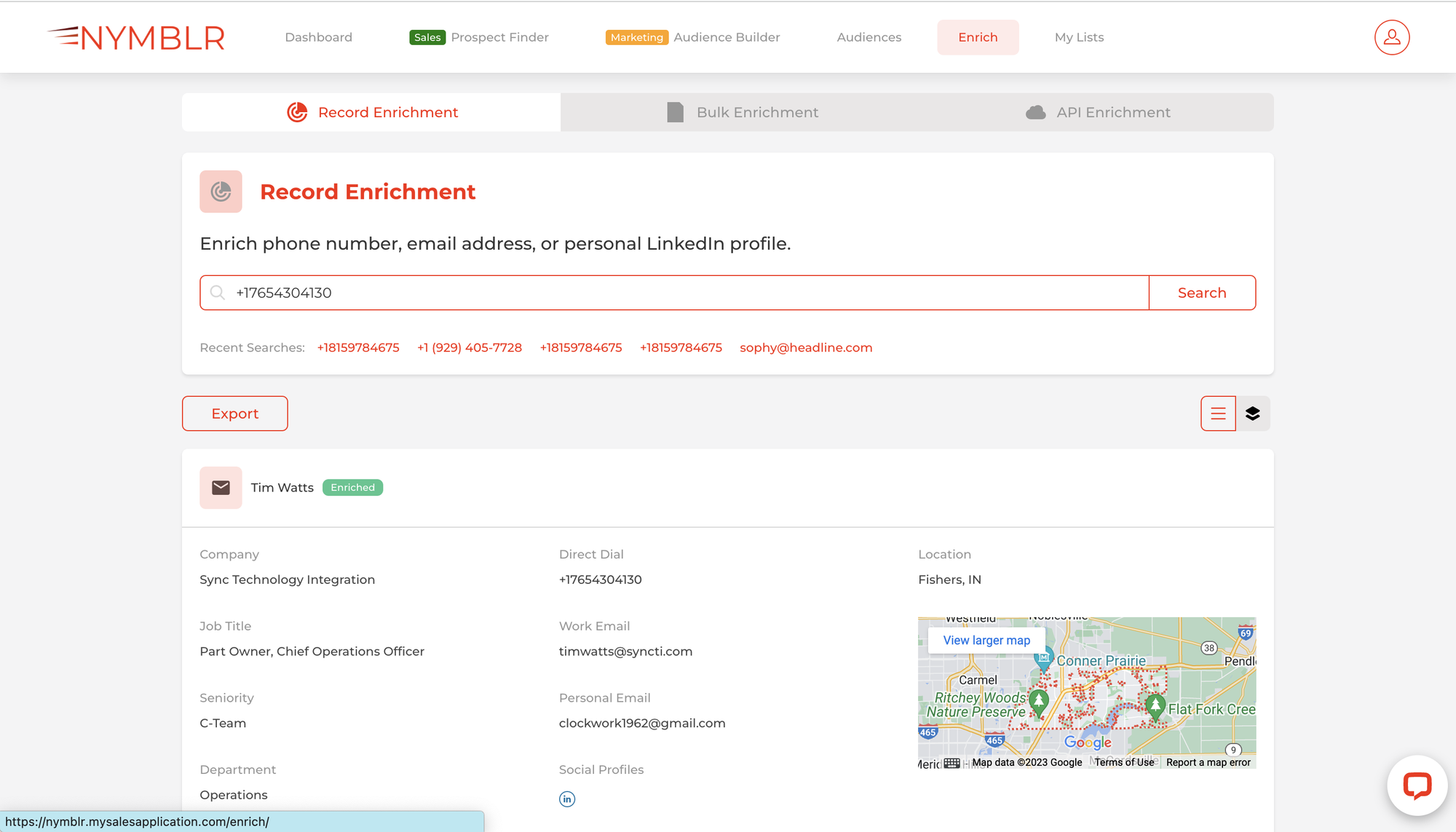The height and width of the screenshot is (832, 1456).
Task: Click the Marketing badge
Action: (637, 37)
